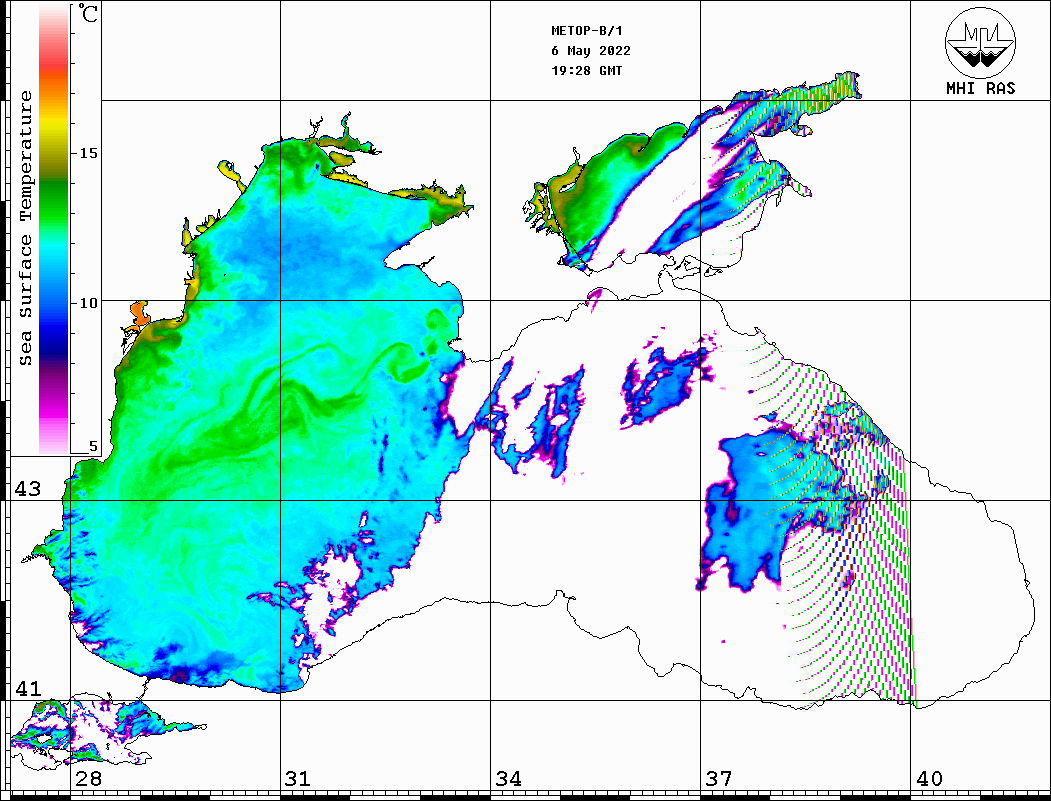The width and height of the screenshot is (1051, 801).
Task: Click the longitude label '34'
Action: 508,778
